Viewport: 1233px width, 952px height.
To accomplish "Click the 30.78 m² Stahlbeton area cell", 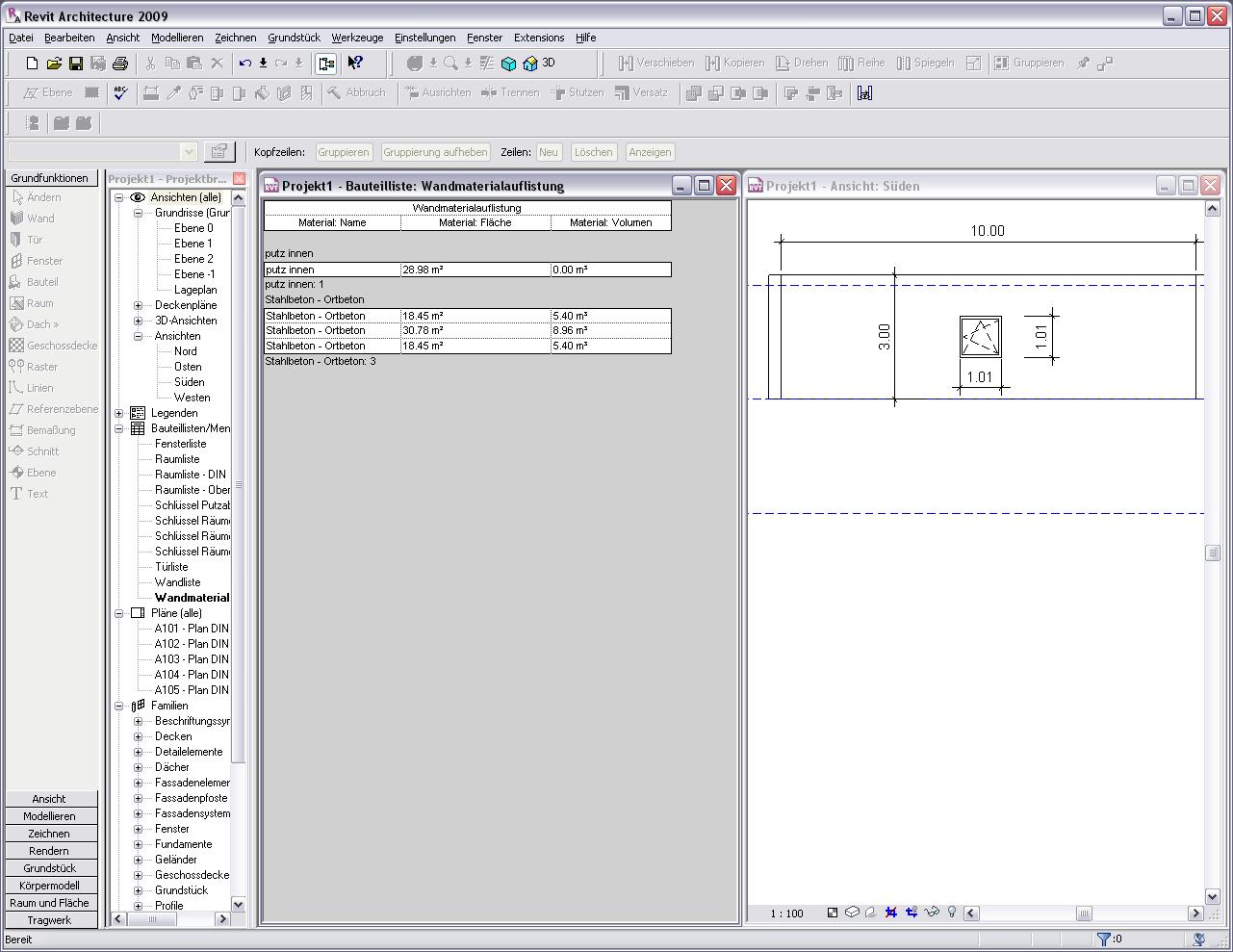I will (x=475, y=330).
